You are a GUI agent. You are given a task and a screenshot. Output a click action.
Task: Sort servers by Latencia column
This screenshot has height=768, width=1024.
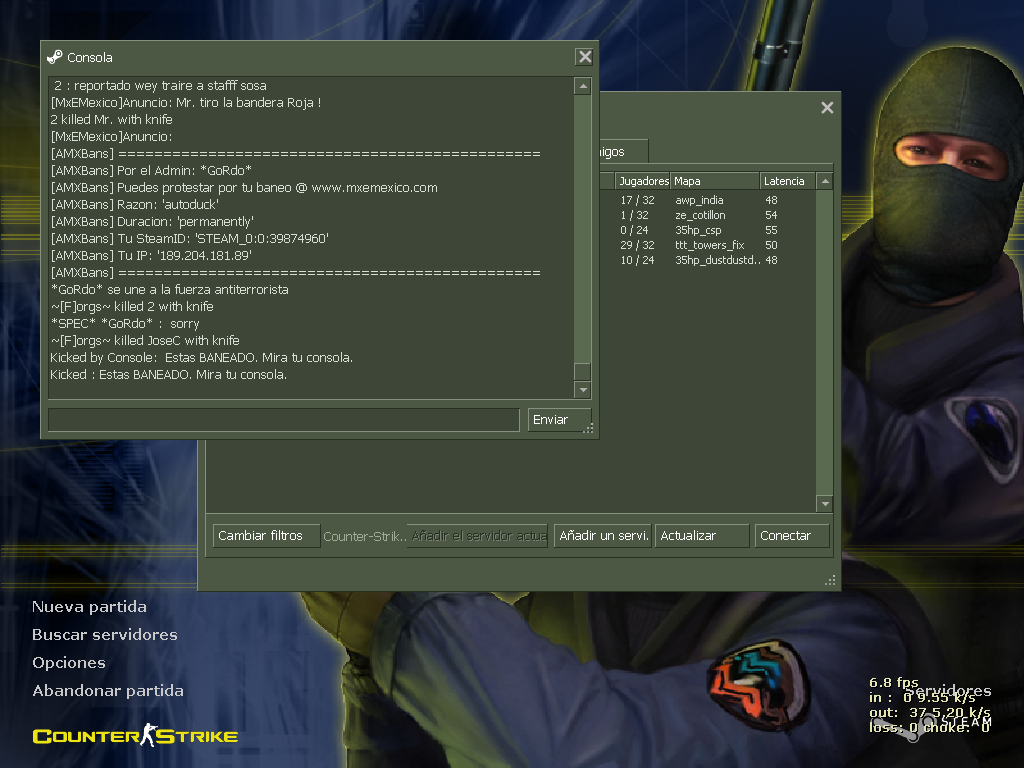(x=788, y=182)
